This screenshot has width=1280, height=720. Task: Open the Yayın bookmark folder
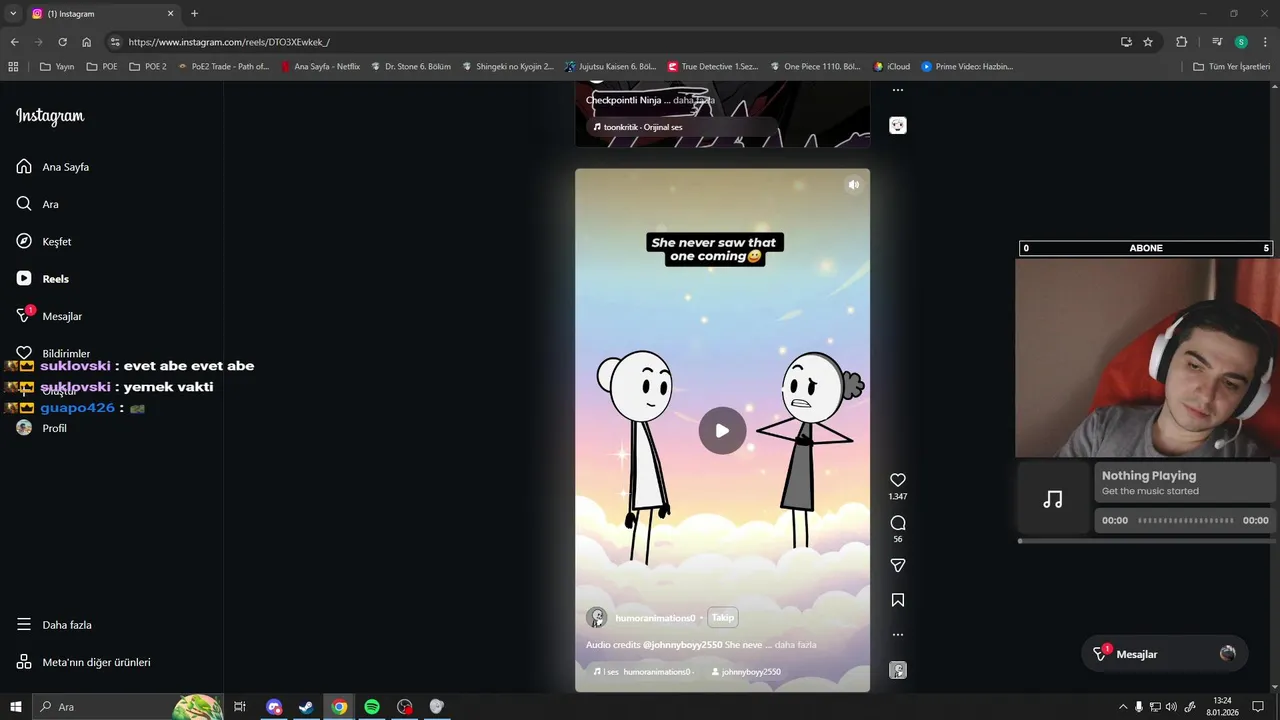pos(56,67)
